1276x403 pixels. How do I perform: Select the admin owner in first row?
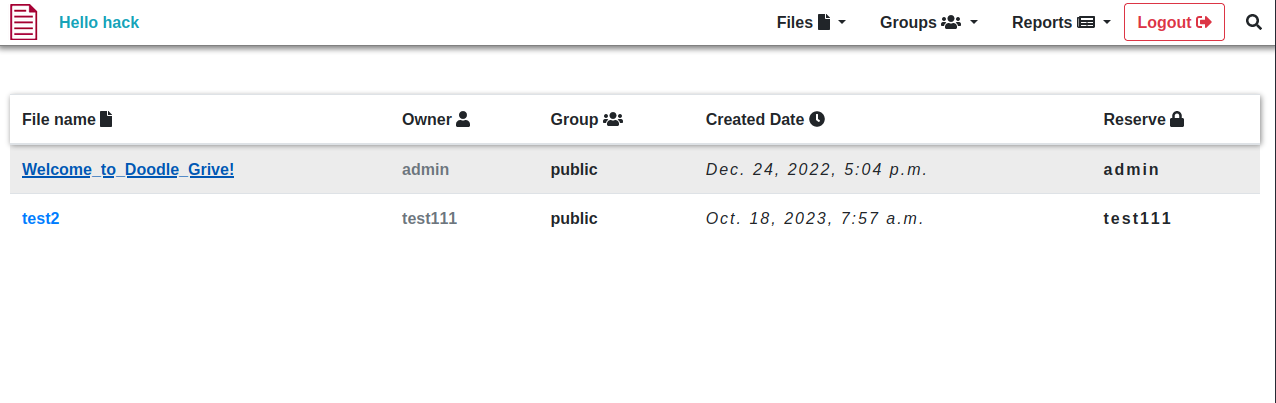point(426,169)
